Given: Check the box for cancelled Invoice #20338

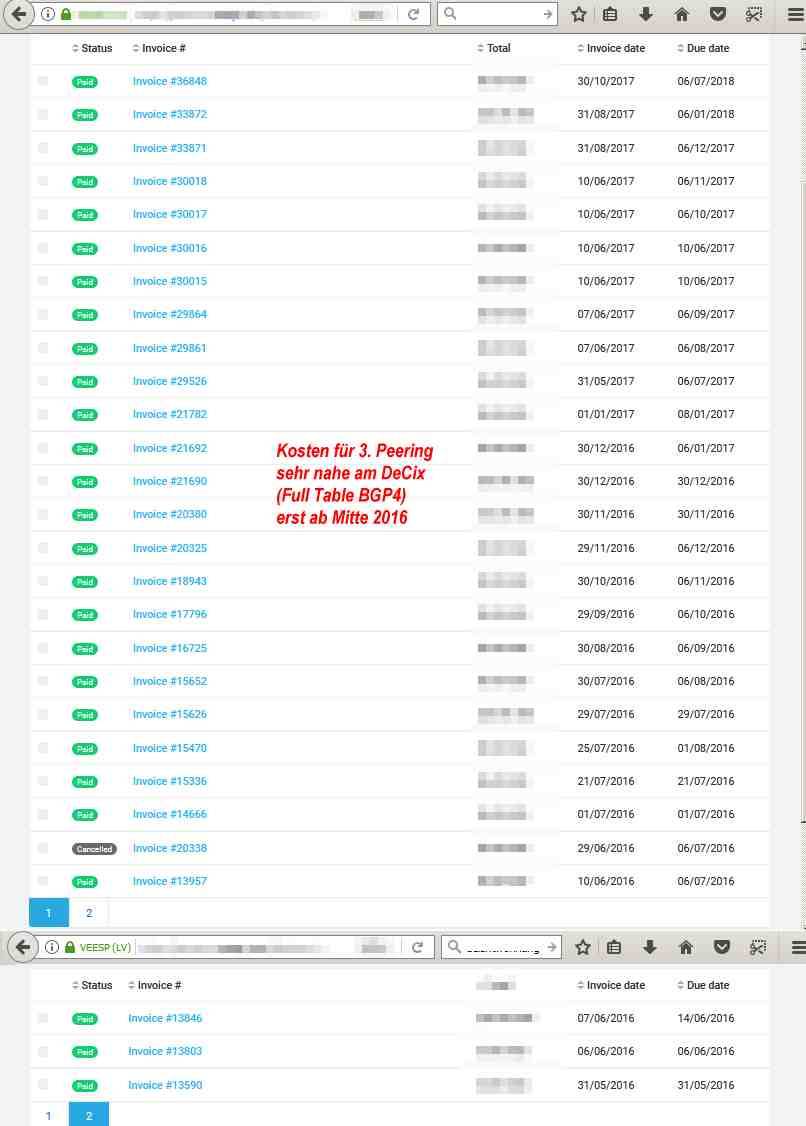Looking at the screenshot, I should pyautogui.click(x=43, y=848).
